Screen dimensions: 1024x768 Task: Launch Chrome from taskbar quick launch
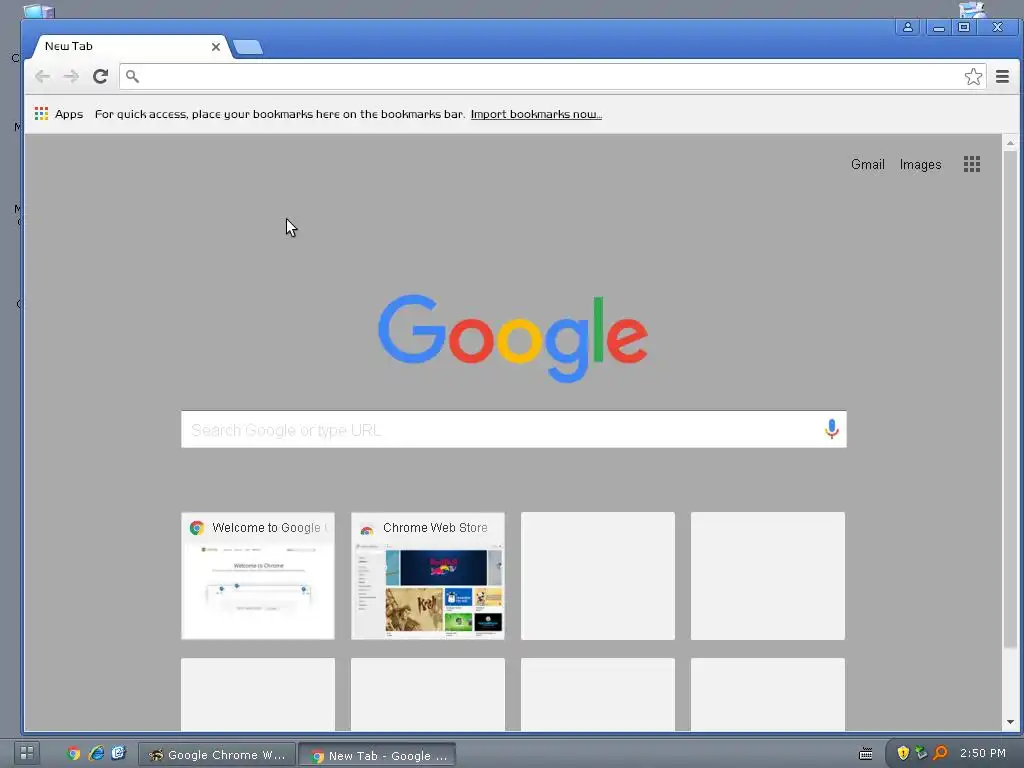point(73,754)
